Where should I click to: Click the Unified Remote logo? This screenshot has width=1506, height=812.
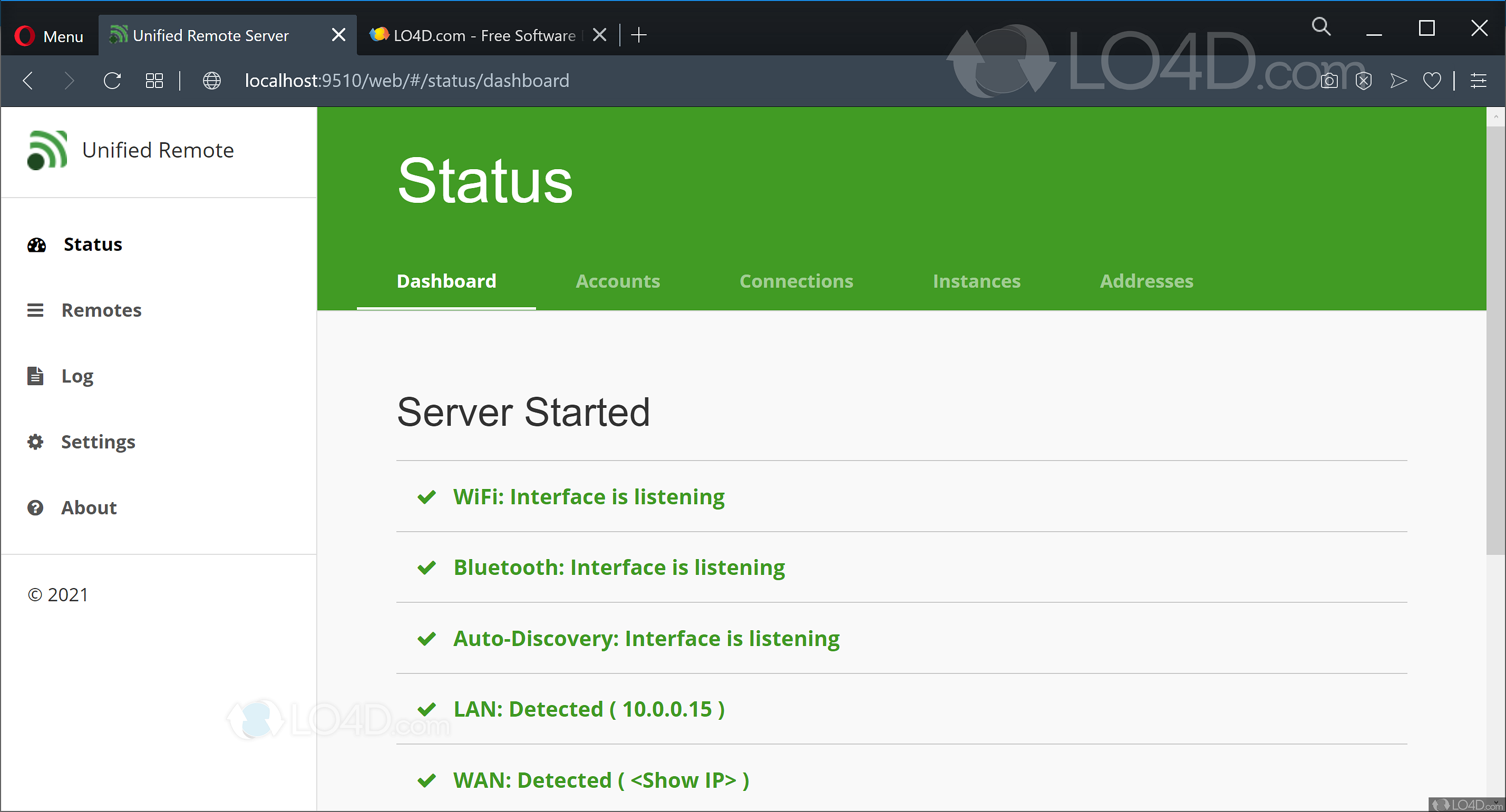(x=47, y=150)
